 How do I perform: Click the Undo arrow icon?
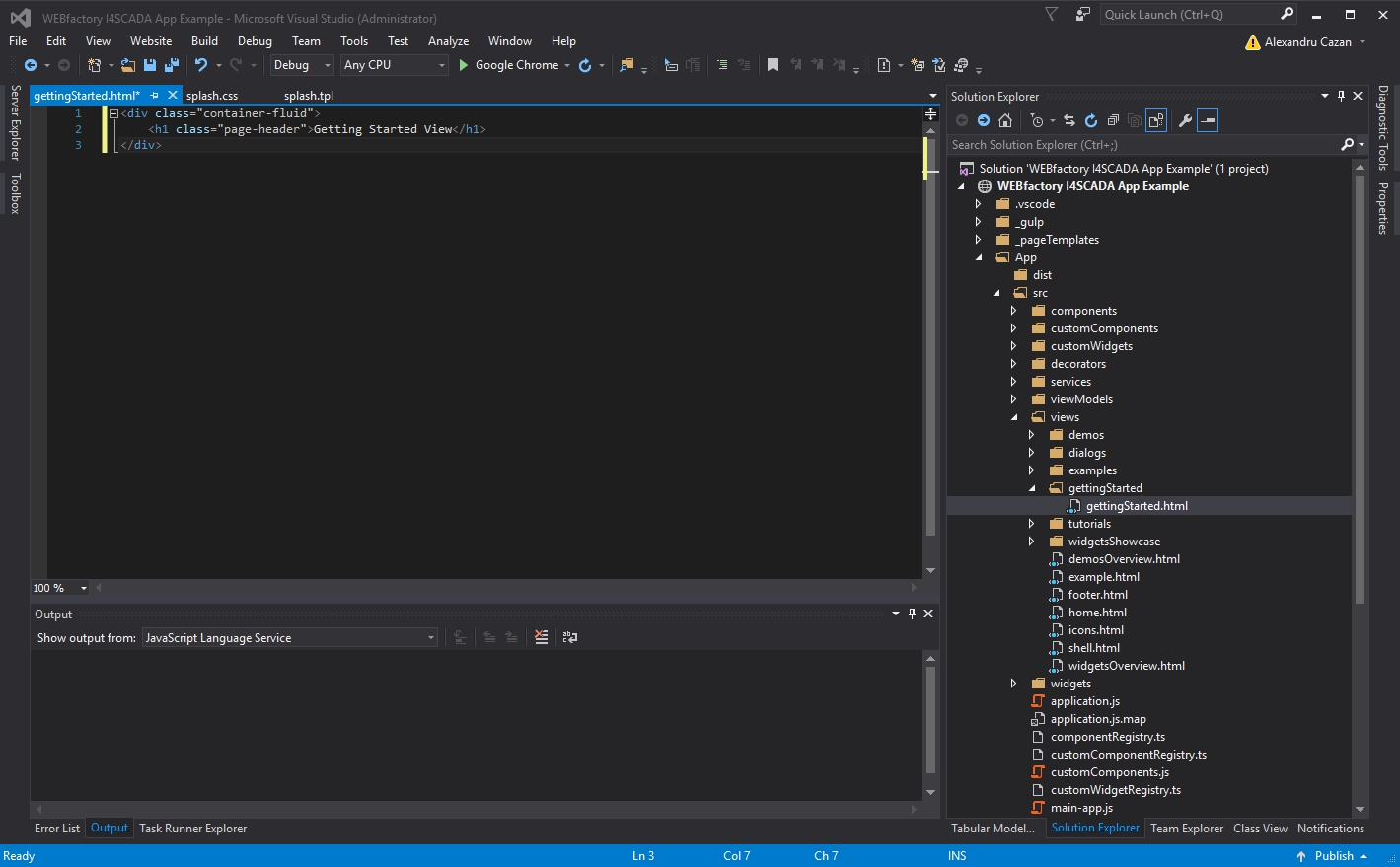[x=201, y=65]
